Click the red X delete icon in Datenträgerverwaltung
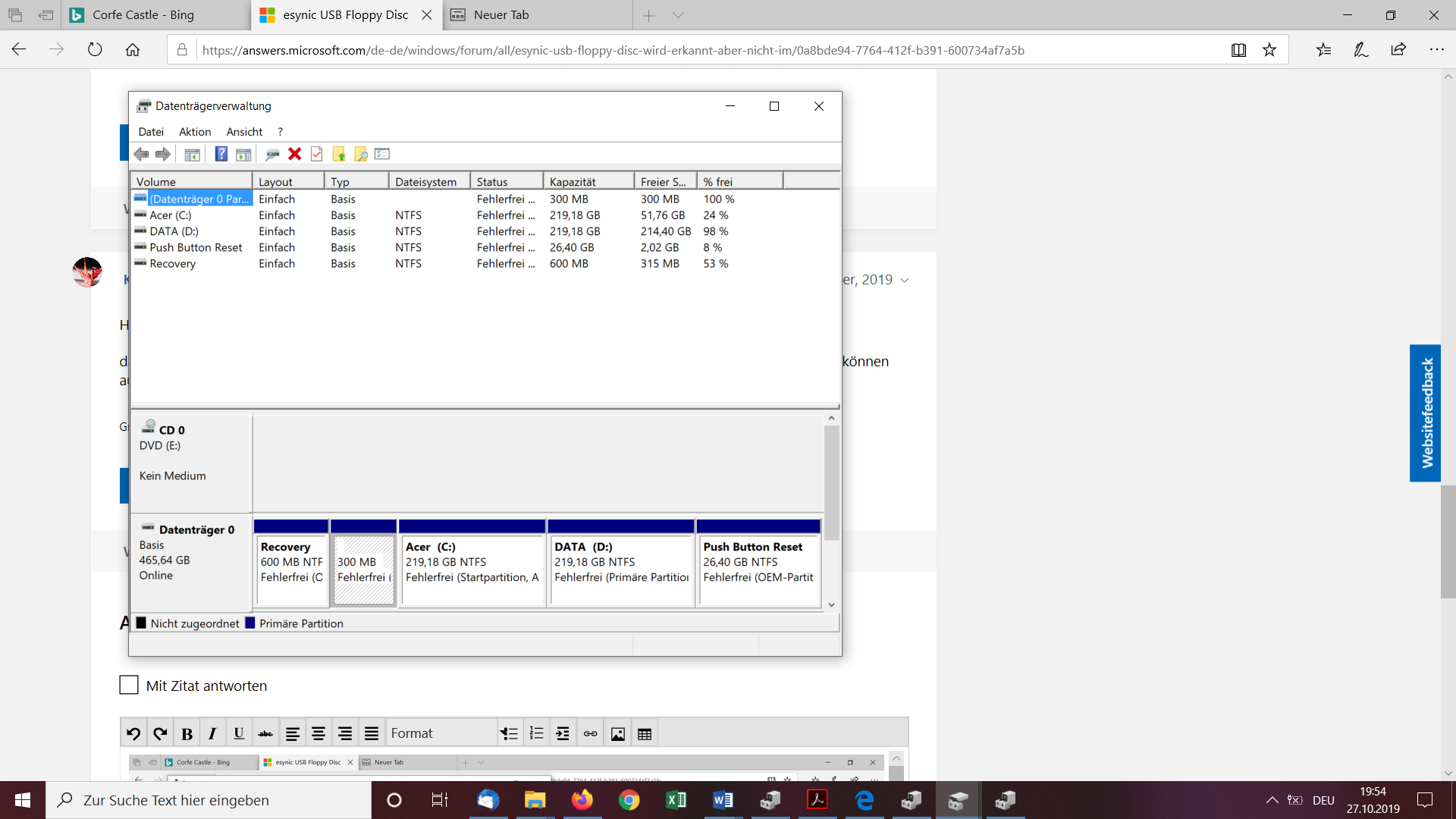The image size is (1456, 819). tap(295, 154)
